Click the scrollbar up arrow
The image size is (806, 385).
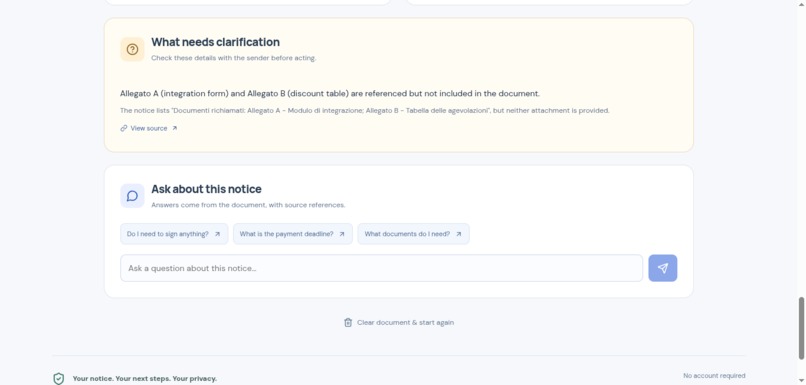click(801, 4)
